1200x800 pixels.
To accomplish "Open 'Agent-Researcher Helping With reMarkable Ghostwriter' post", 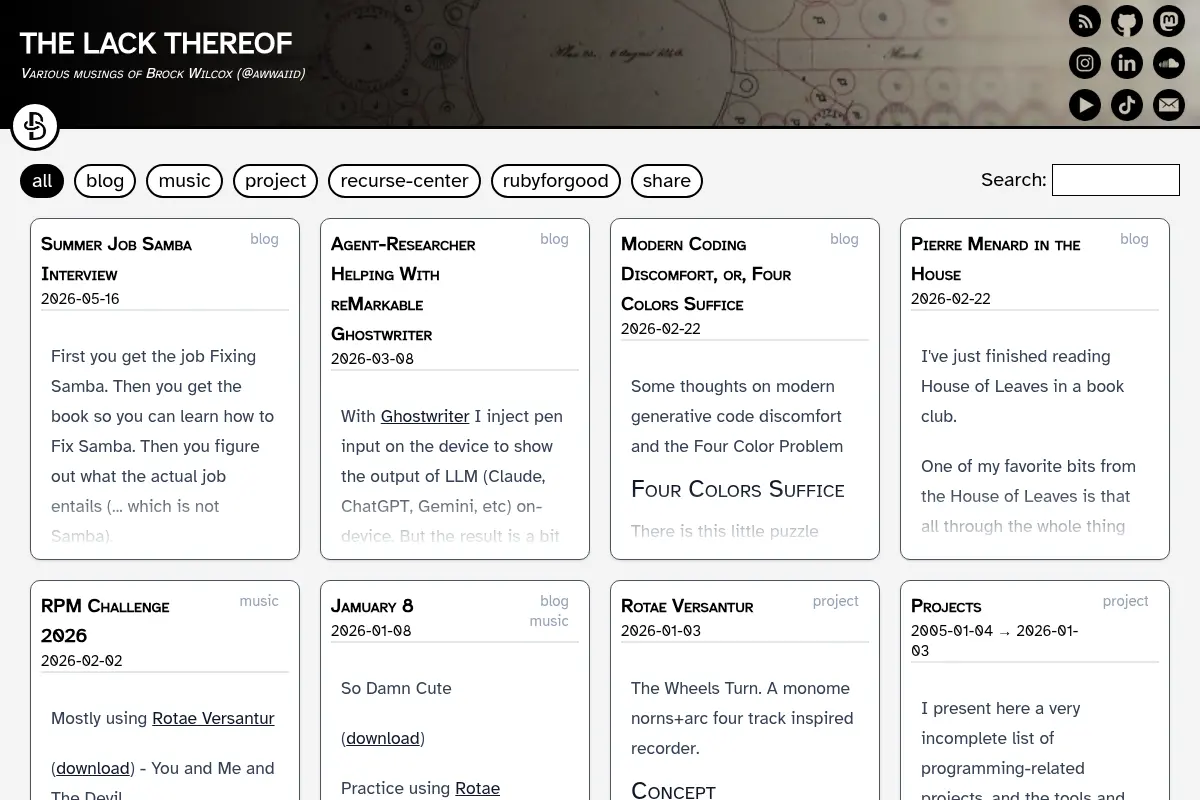I will coord(403,289).
